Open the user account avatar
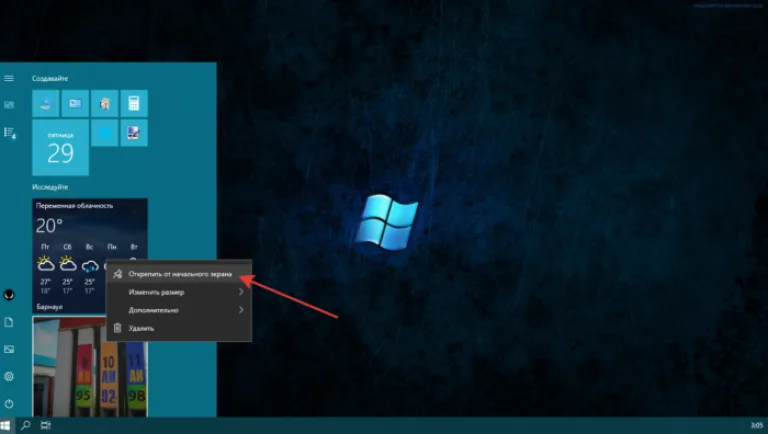The width and height of the screenshot is (768, 434). pos(9,295)
